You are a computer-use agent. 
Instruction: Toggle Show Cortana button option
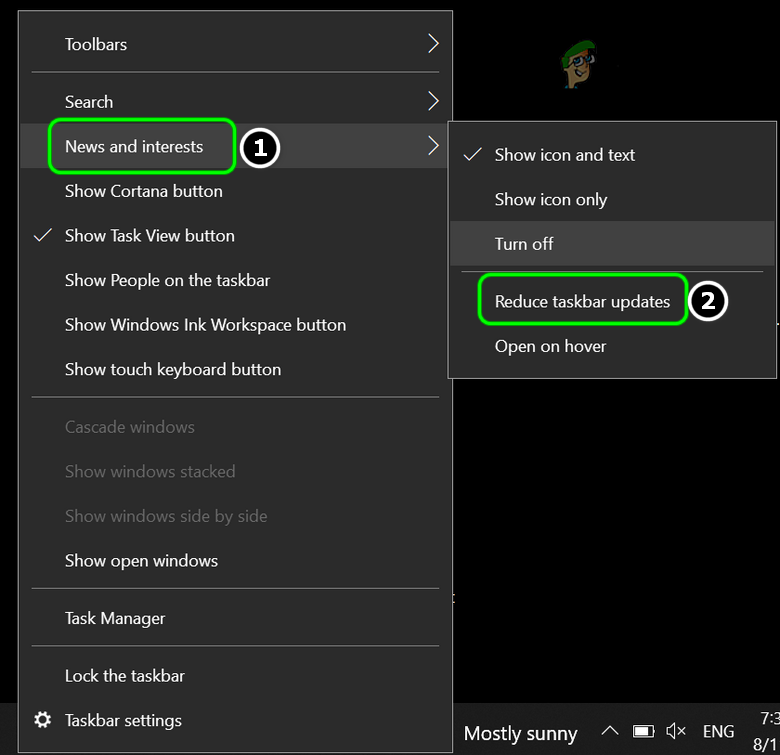[144, 191]
